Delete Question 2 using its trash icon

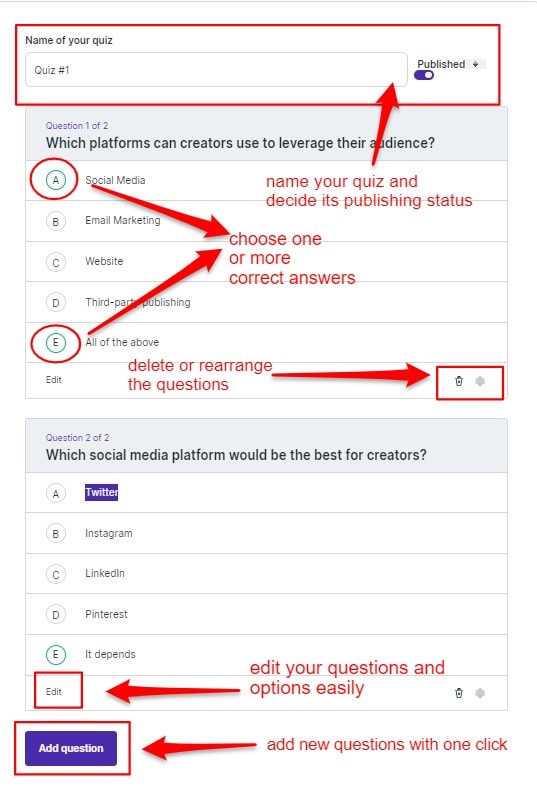459,693
